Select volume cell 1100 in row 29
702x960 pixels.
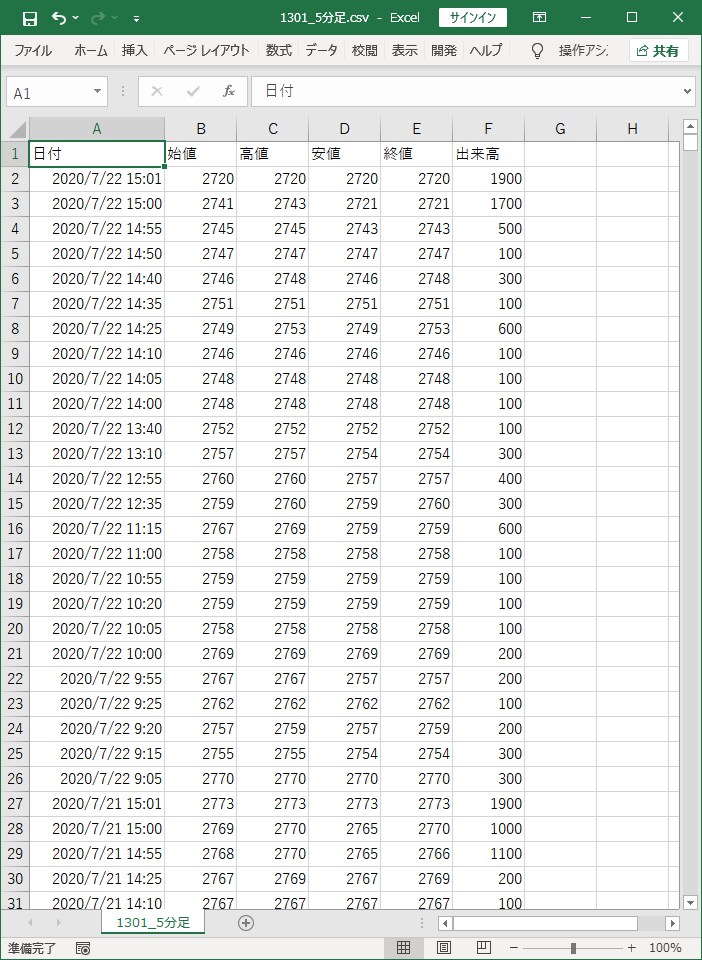coord(488,853)
